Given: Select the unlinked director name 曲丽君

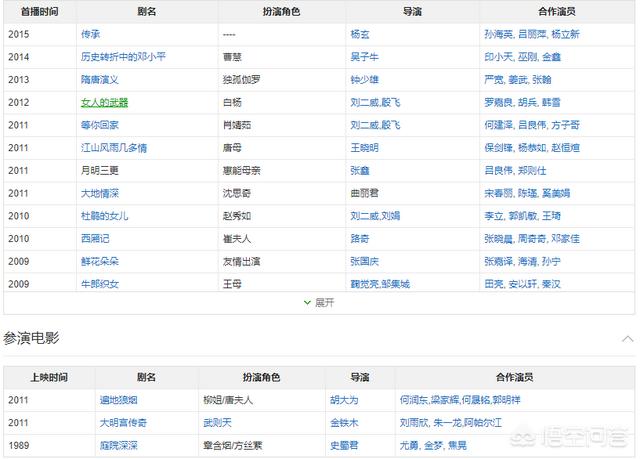Looking at the screenshot, I should (x=364, y=193).
